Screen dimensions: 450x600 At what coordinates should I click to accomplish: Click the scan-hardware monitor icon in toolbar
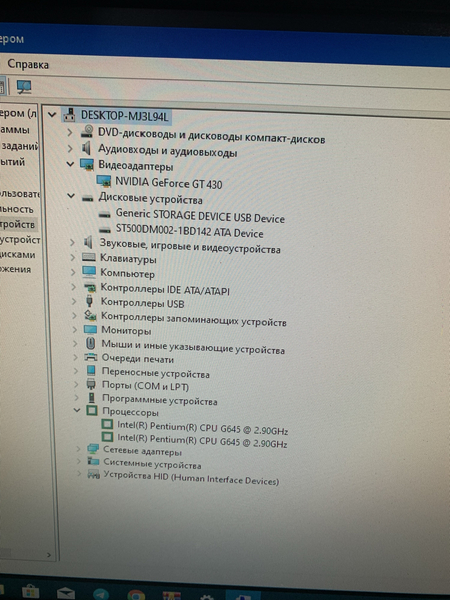24,87
